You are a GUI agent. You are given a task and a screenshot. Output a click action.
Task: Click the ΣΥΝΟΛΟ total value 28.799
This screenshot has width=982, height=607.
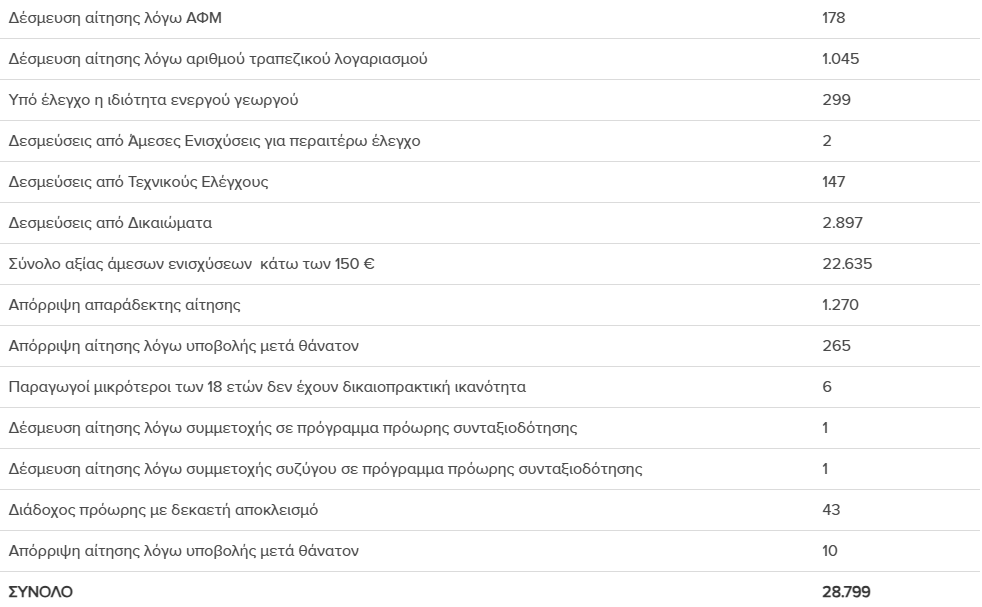[846, 592]
